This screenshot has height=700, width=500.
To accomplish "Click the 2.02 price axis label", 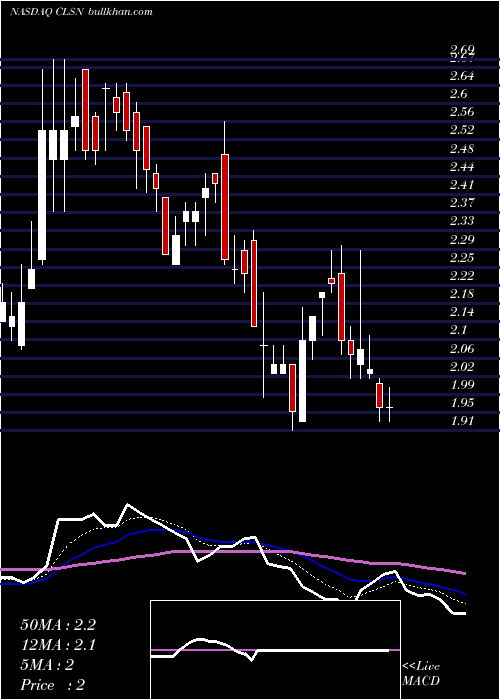I will pos(462,367).
